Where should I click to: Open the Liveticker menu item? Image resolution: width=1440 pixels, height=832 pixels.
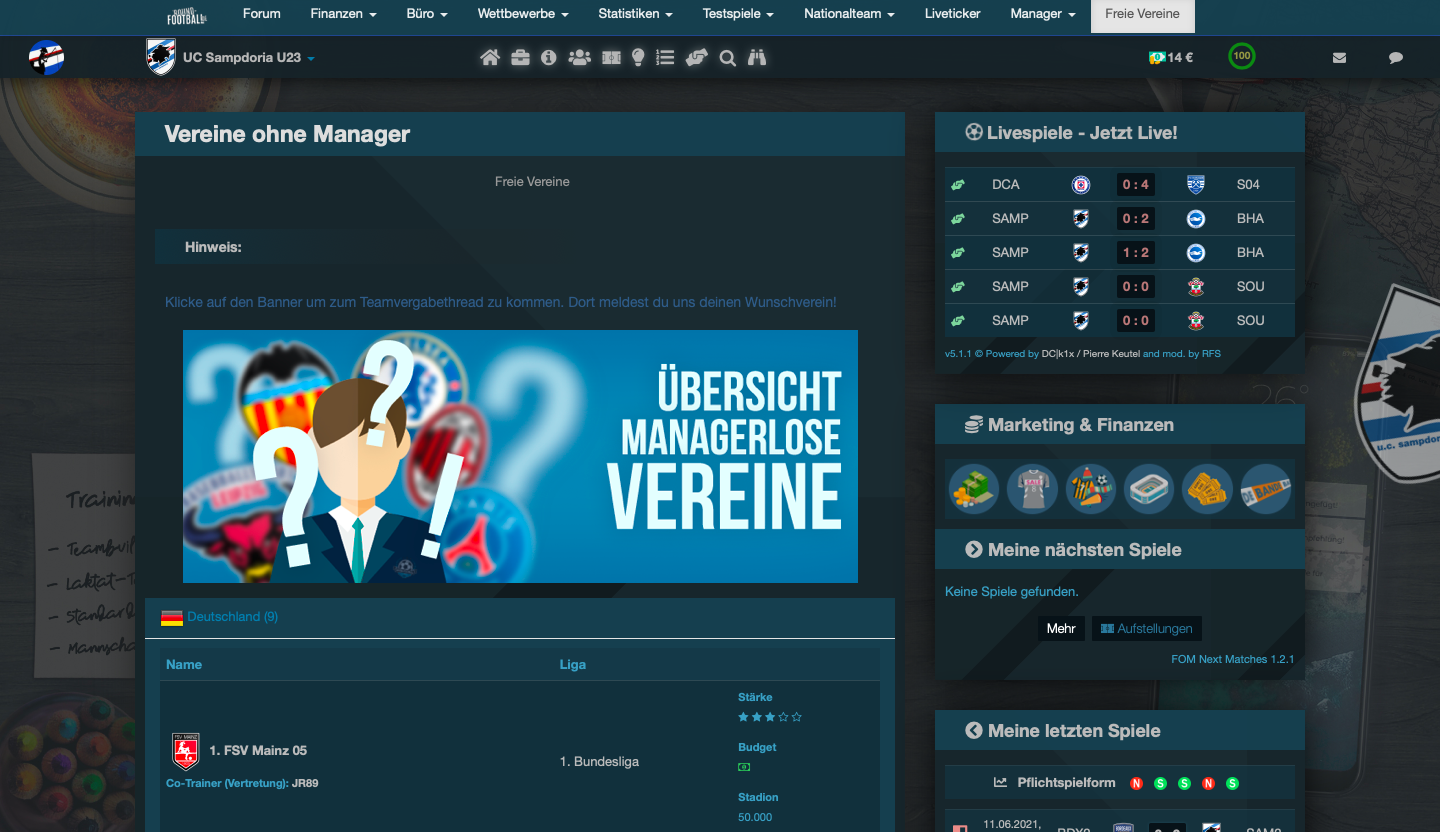click(952, 14)
